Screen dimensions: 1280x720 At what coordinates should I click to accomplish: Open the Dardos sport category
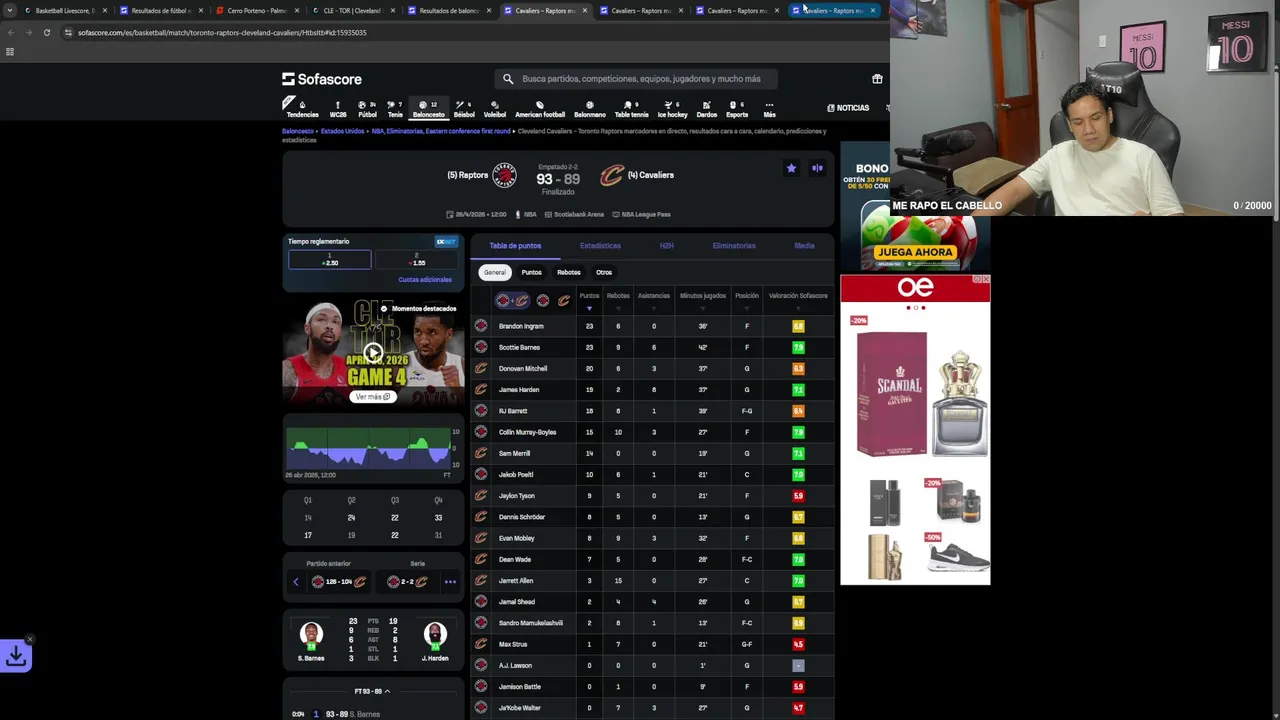coord(706,109)
